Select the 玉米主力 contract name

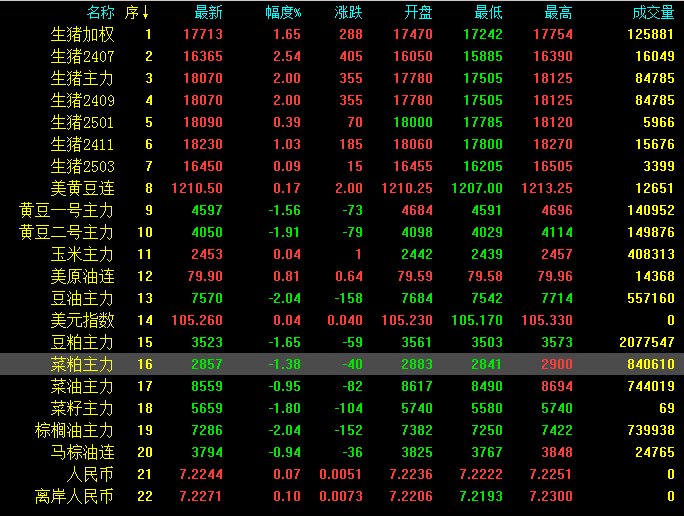coord(83,254)
